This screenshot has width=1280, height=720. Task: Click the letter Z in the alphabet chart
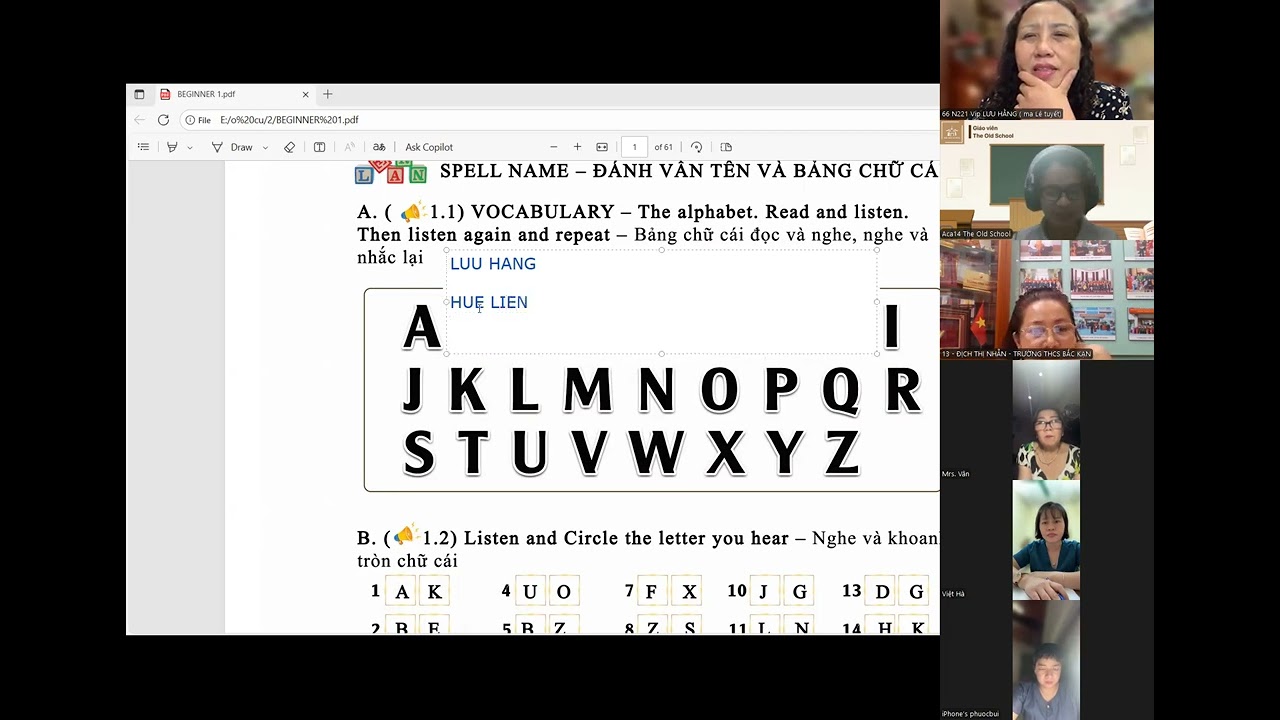(x=842, y=453)
